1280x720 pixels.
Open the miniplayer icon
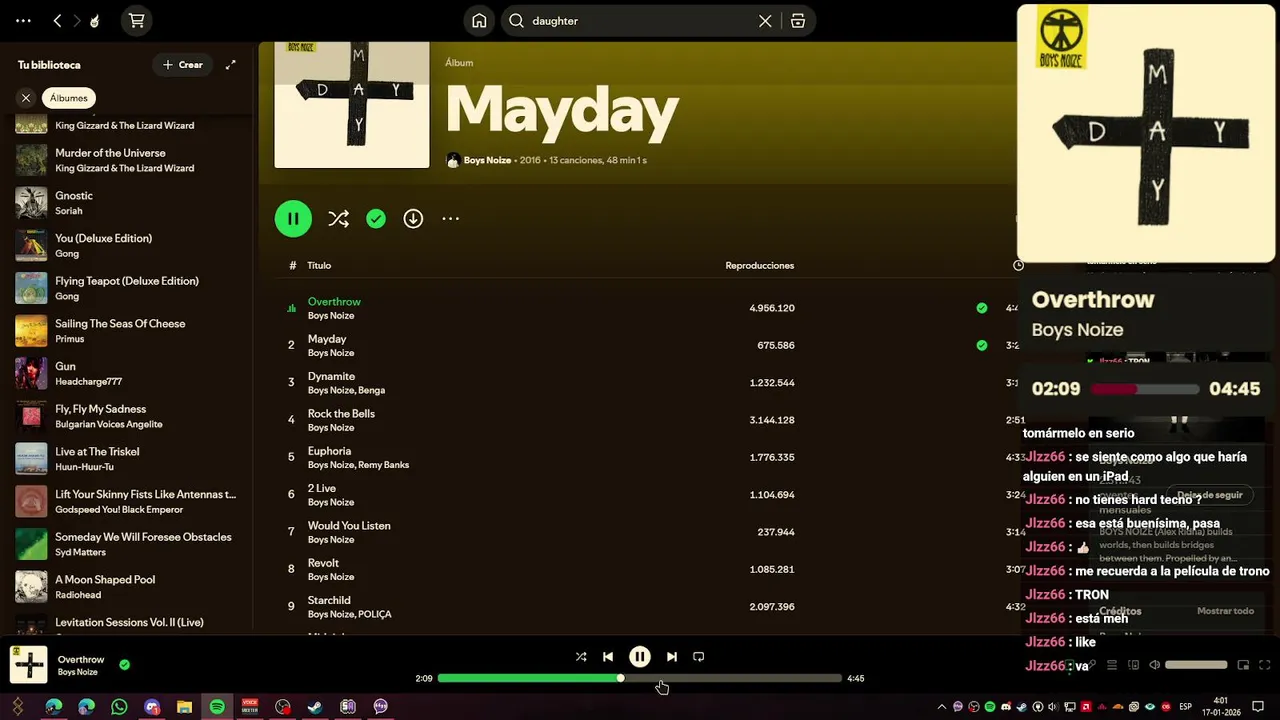[1243, 665]
